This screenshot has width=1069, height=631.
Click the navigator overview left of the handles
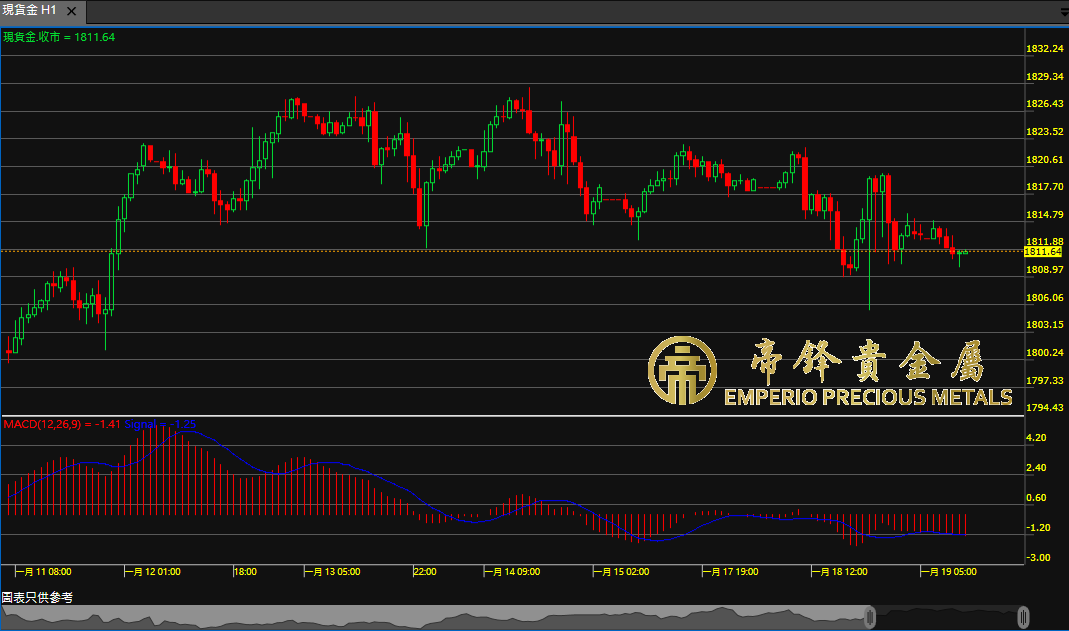pyautogui.click(x=430, y=616)
